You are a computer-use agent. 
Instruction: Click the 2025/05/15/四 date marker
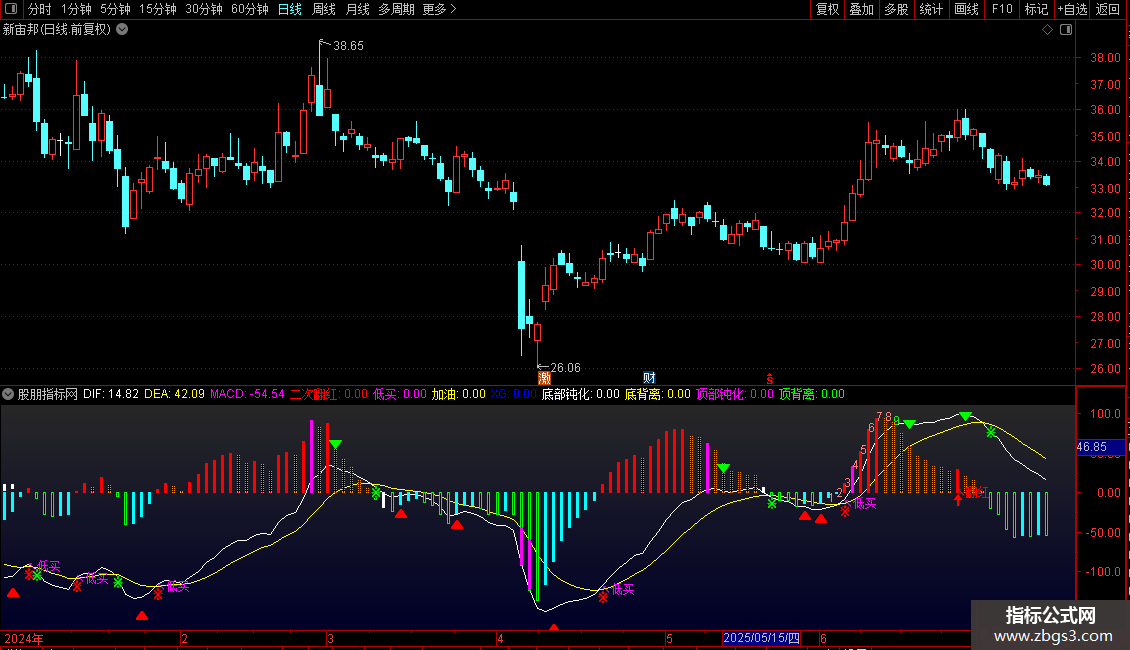pos(761,638)
